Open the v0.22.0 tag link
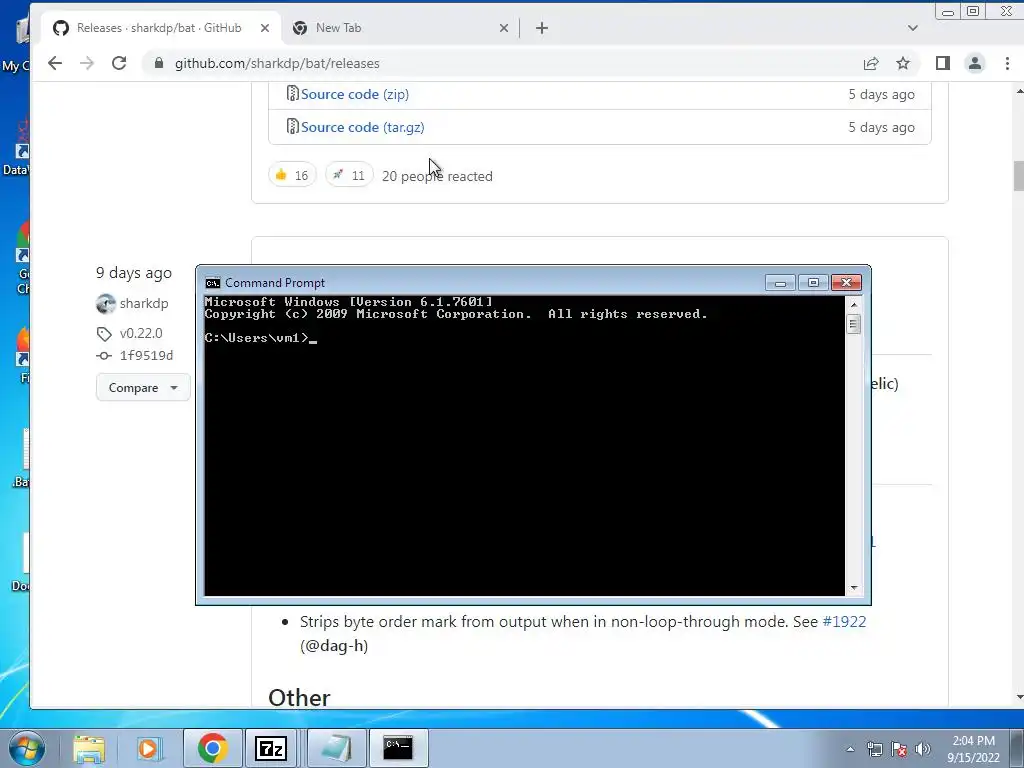This screenshot has height=768, width=1024. pos(141,333)
